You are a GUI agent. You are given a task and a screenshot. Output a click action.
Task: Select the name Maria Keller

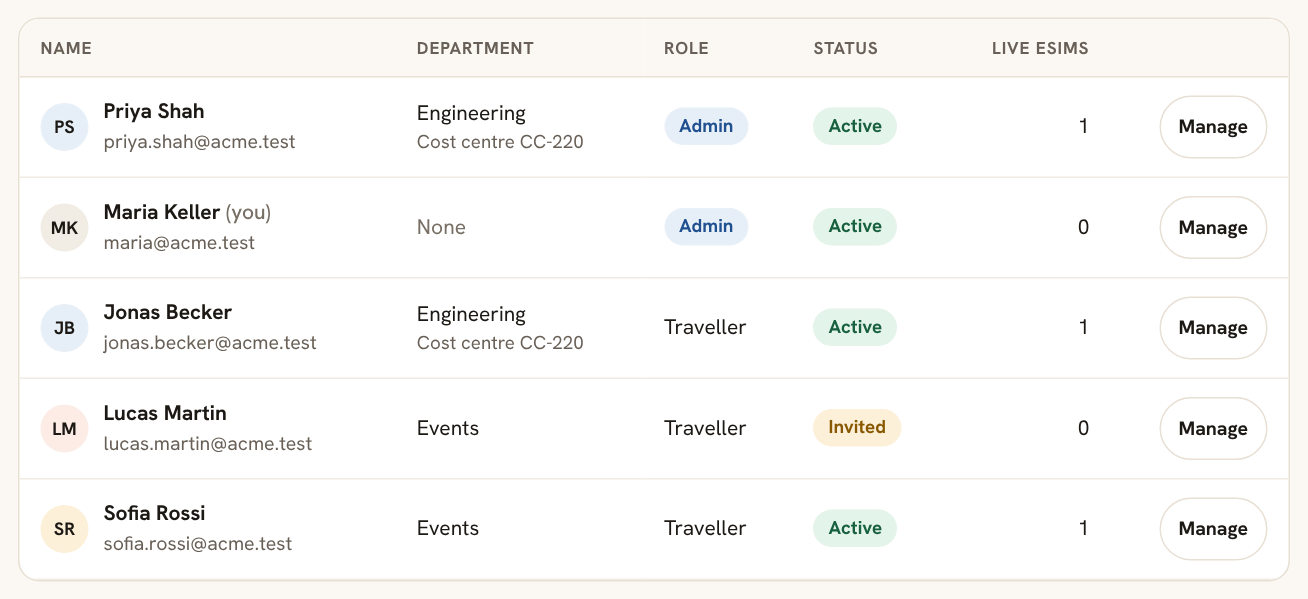[162, 212]
